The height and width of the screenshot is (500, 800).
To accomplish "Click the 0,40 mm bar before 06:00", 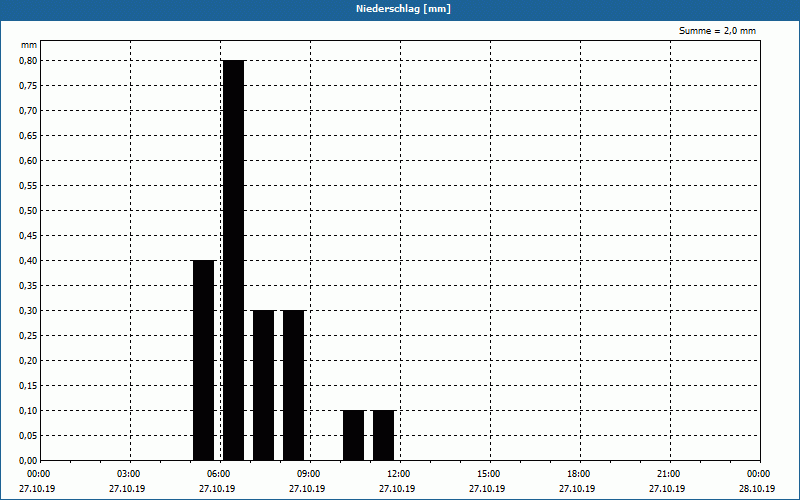I will click(204, 360).
